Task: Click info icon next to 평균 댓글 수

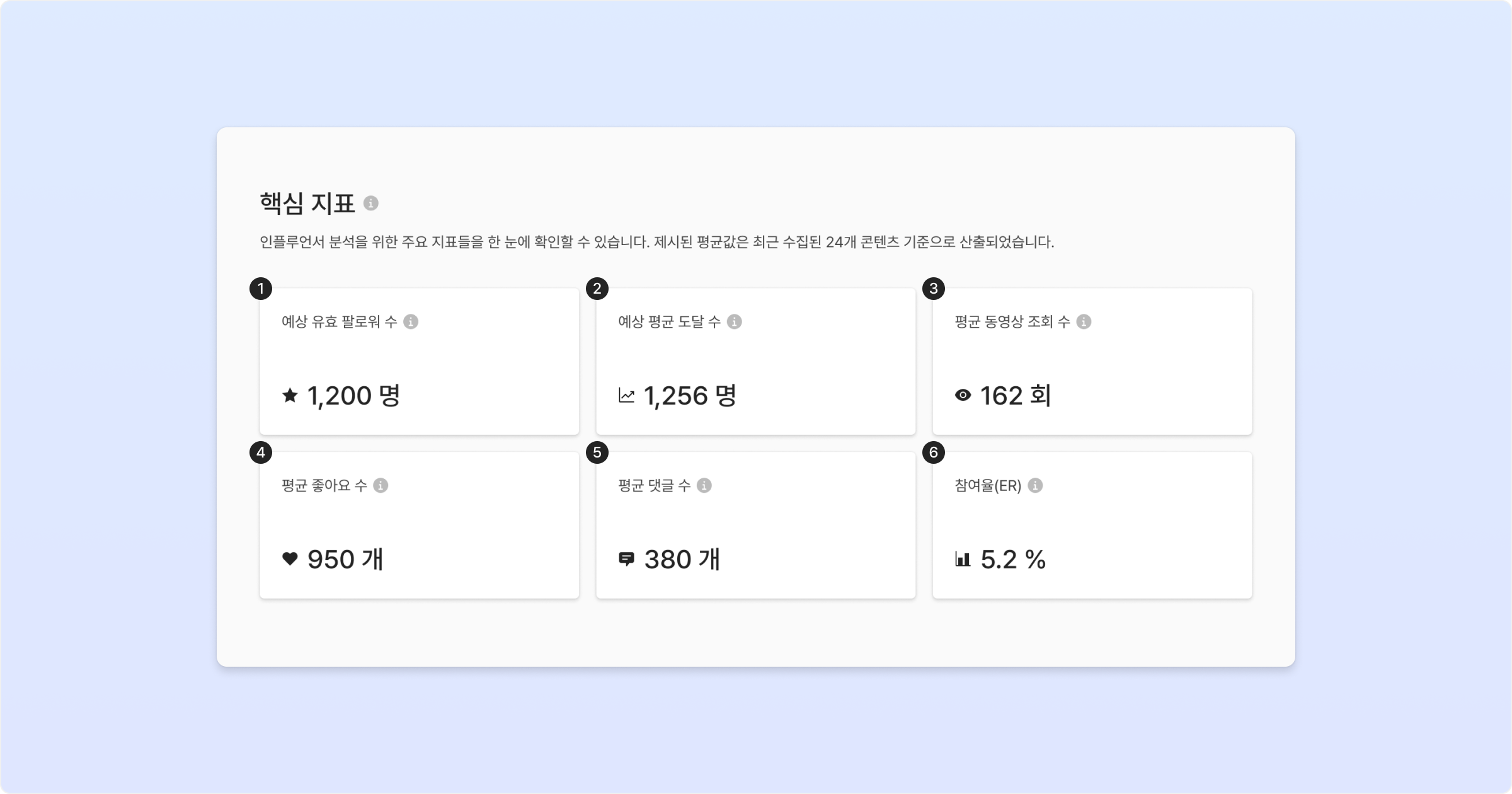Action: click(x=704, y=486)
